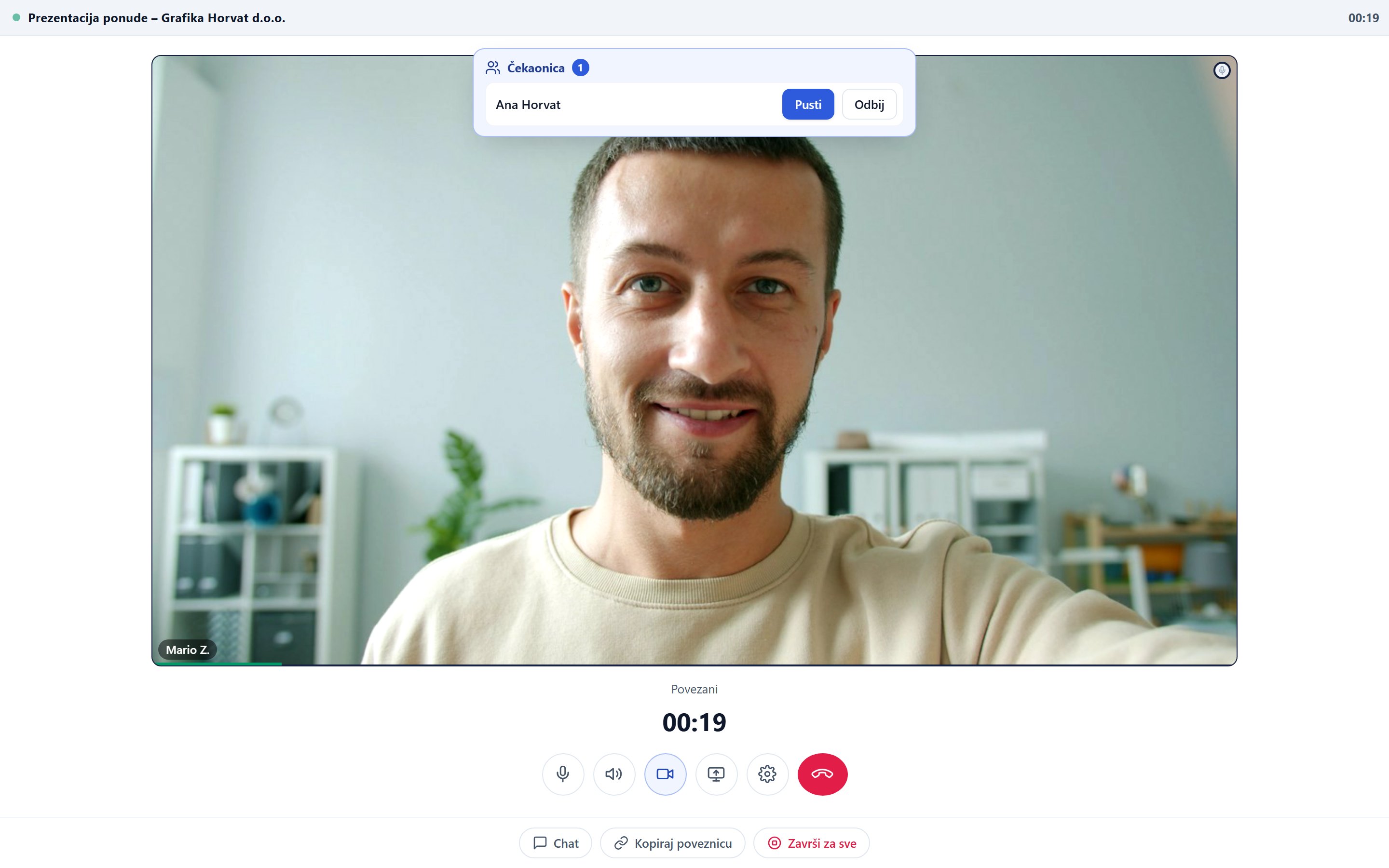Turn off the camera button
1389x868 pixels.
pyautogui.click(x=665, y=774)
